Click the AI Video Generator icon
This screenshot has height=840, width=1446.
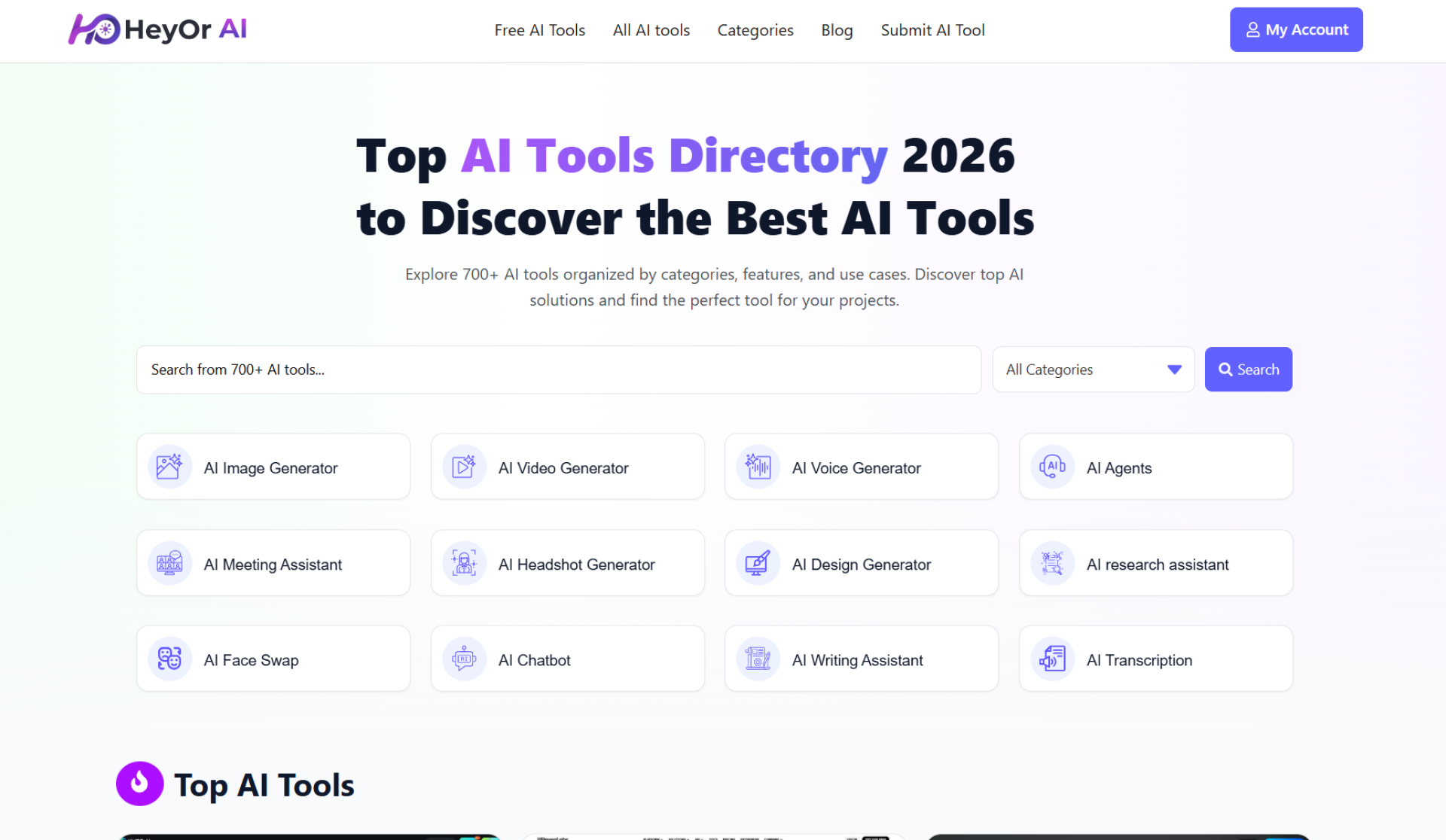point(464,467)
